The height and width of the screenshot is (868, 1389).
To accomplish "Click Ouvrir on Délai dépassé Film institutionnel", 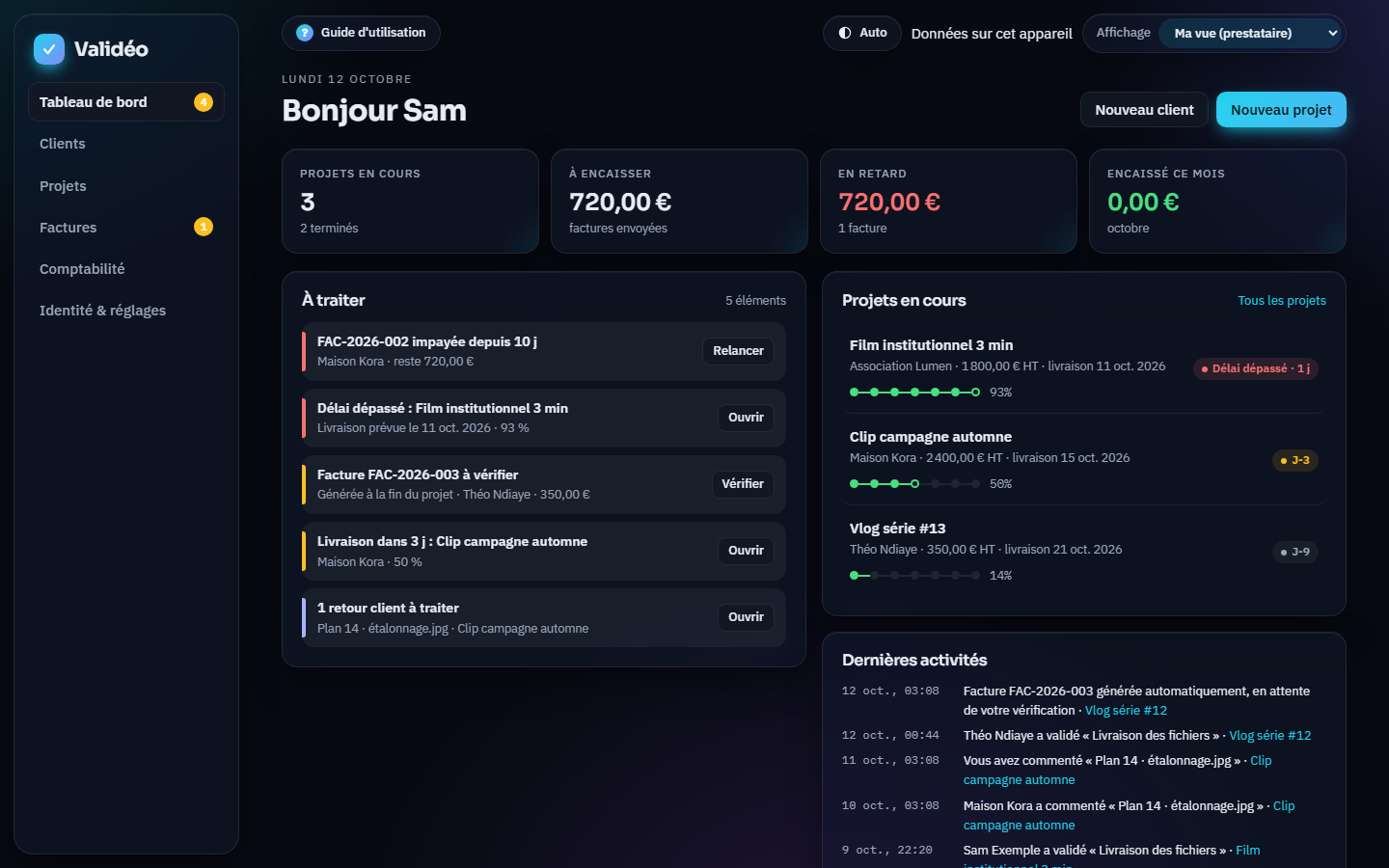I will point(746,418).
